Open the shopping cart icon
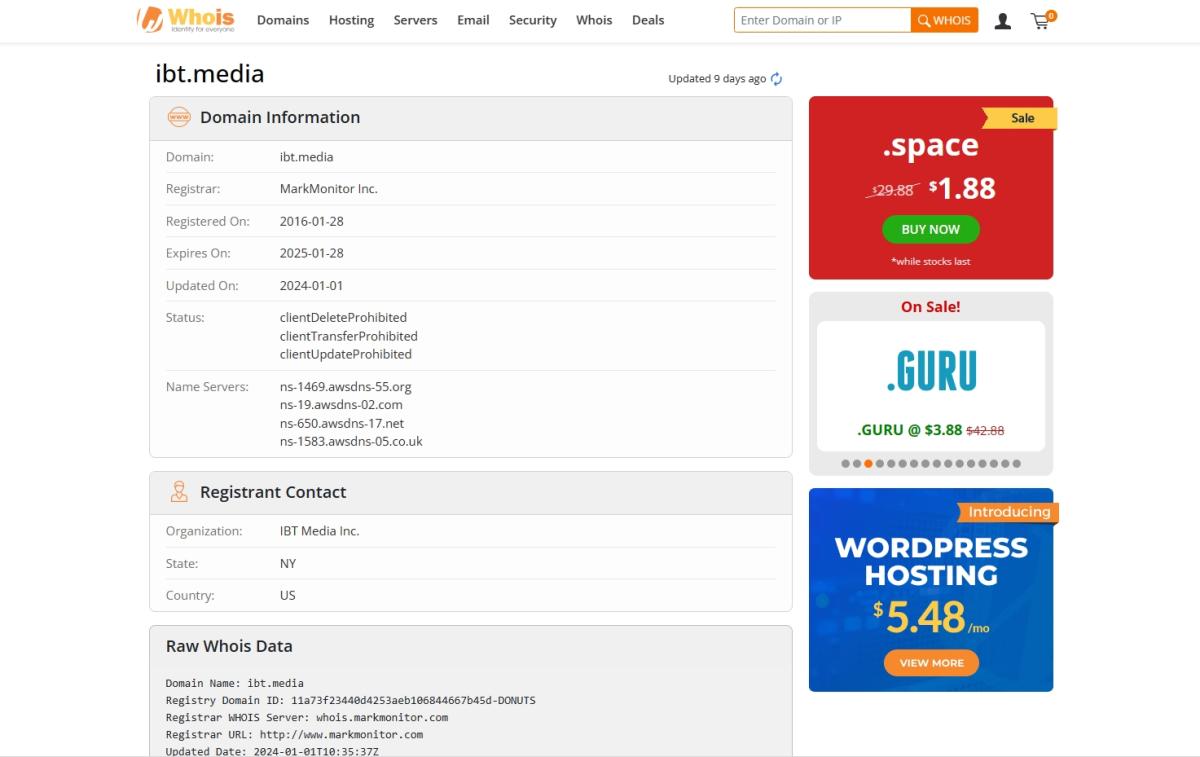 pos(1041,21)
